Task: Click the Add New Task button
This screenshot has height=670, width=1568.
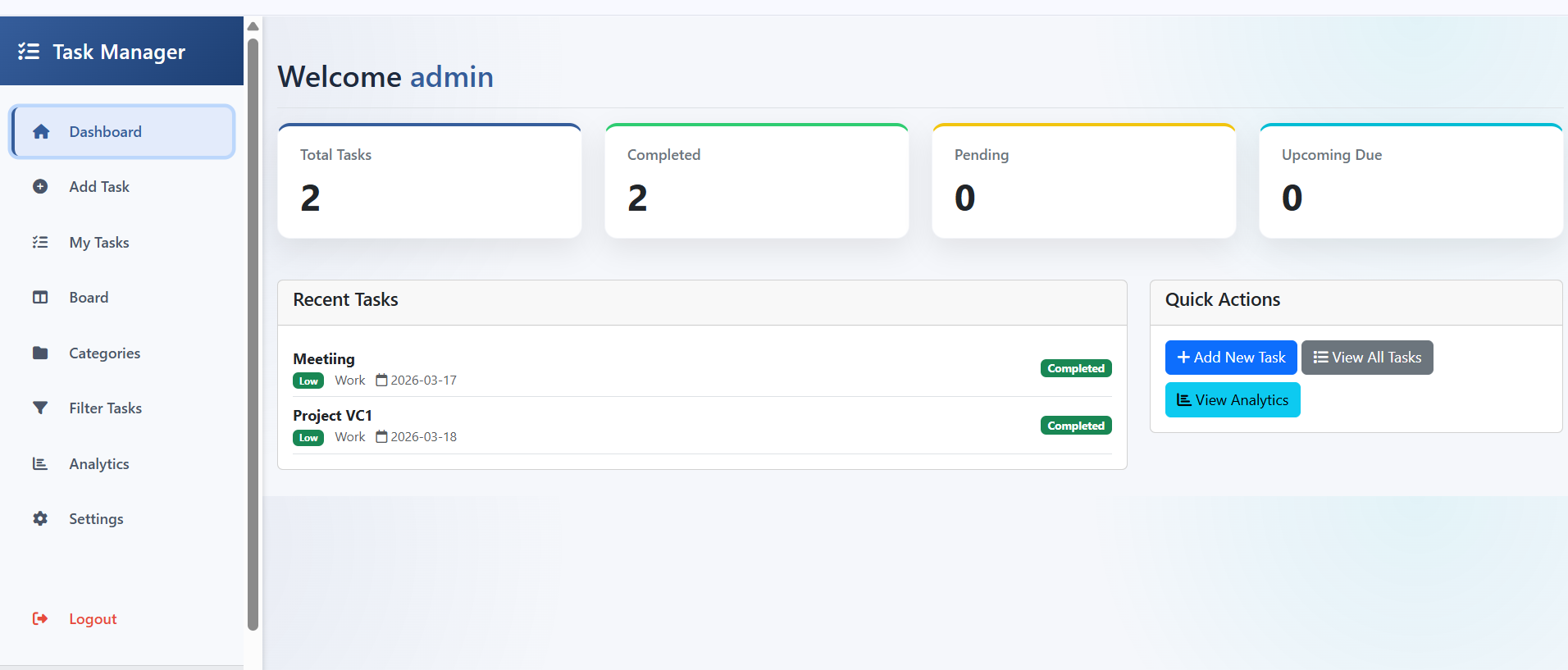Action: click(1231, 358)
